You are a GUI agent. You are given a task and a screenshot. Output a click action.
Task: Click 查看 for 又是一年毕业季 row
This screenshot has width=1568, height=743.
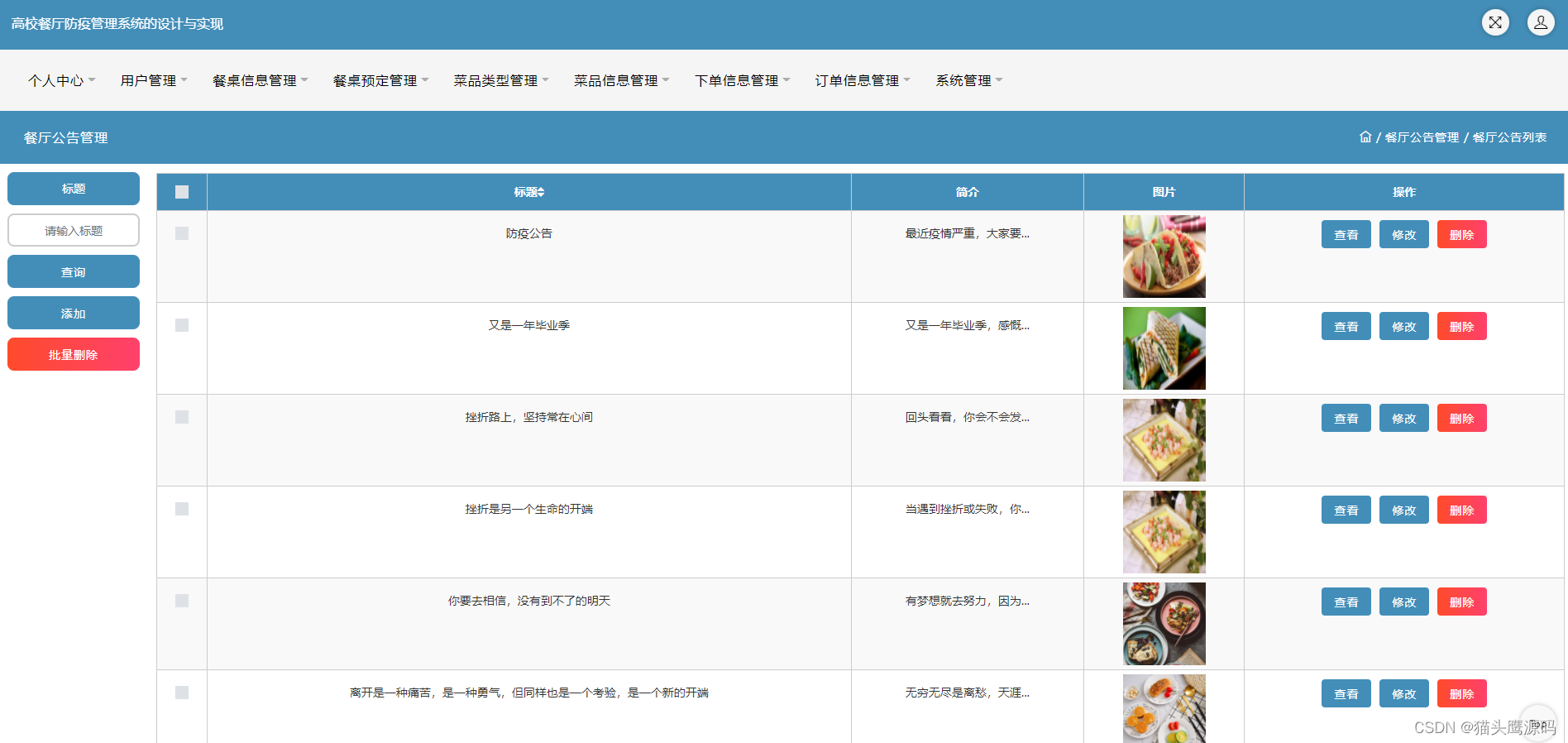tap(1346, 326)
